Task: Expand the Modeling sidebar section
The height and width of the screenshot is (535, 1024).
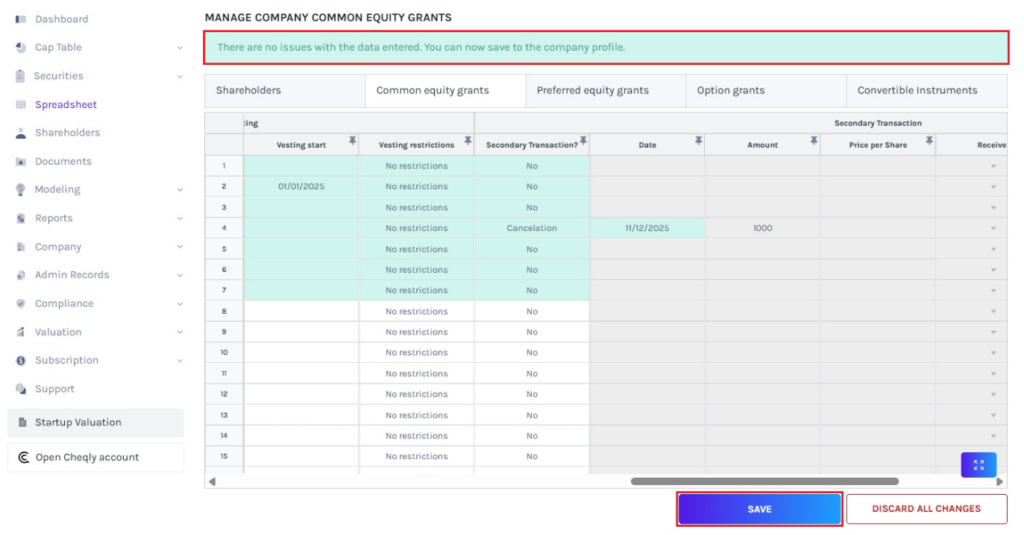Action: 180,190
